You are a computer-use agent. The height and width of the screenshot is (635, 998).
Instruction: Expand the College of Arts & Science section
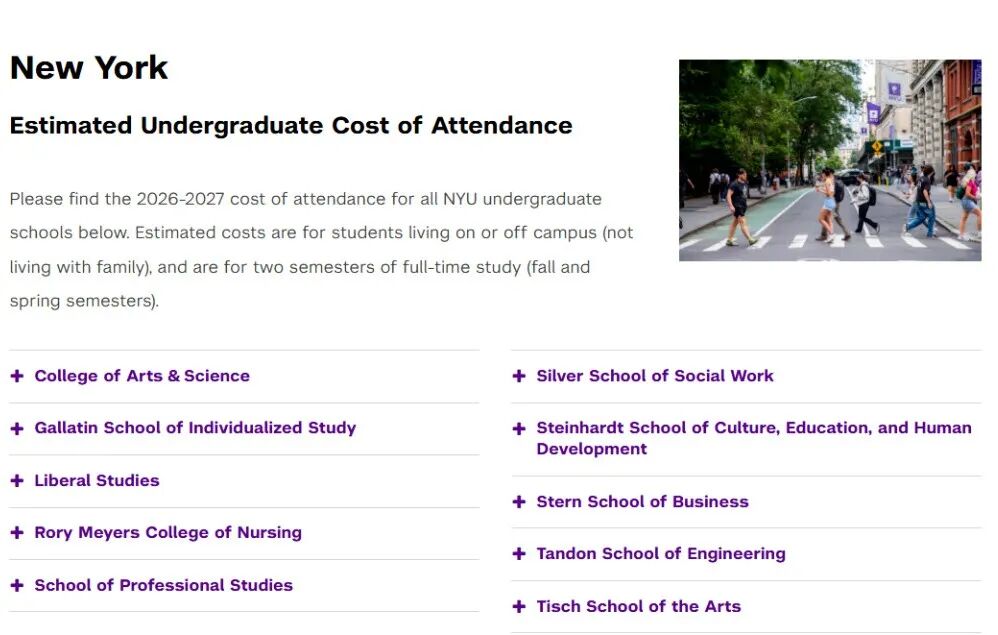[142, 376]
